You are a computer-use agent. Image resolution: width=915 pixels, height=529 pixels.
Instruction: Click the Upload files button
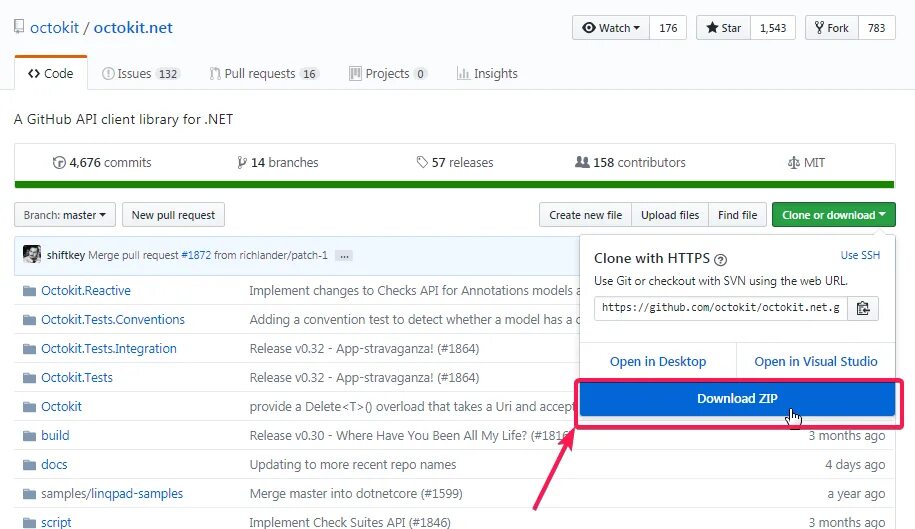click(x=670, y=215)
